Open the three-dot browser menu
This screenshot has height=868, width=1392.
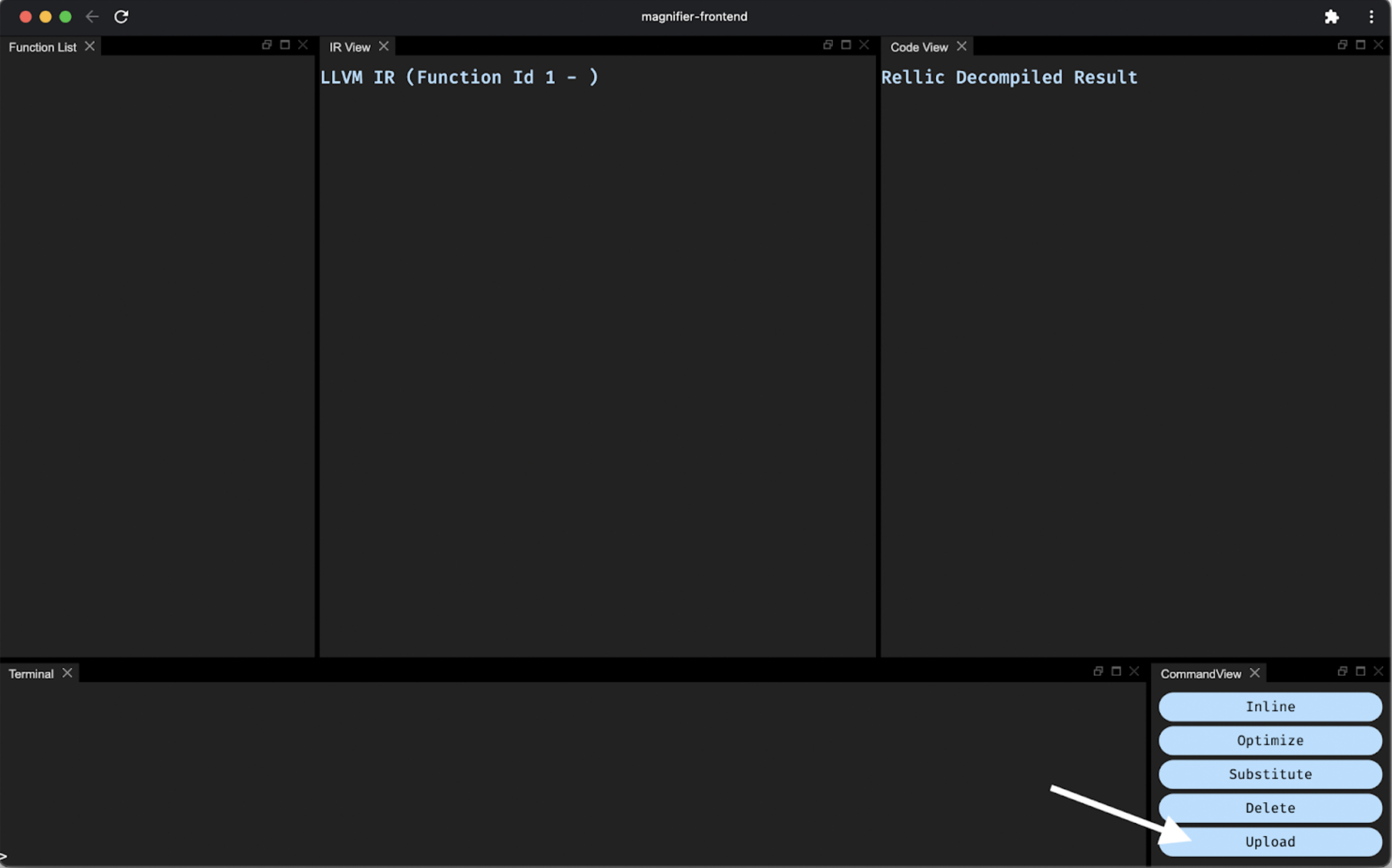click(1371, 17)
